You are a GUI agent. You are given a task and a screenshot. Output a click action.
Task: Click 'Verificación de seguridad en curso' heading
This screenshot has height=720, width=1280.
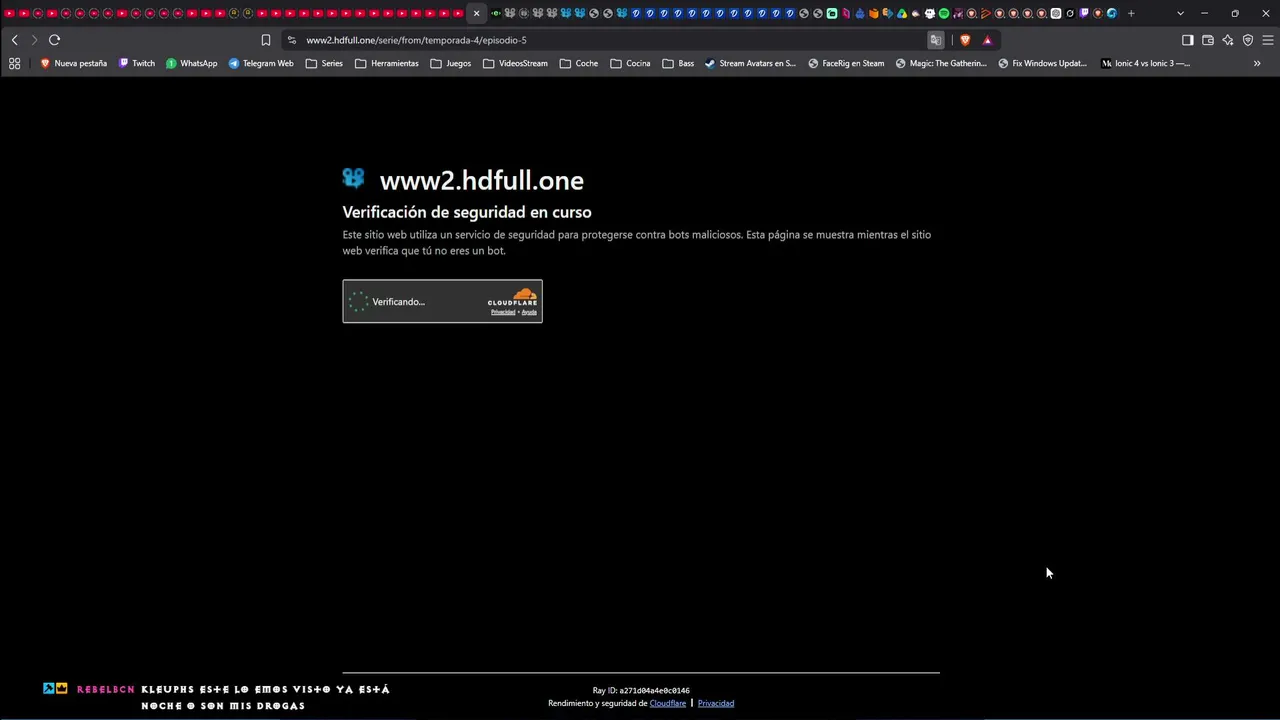point(467,212)
